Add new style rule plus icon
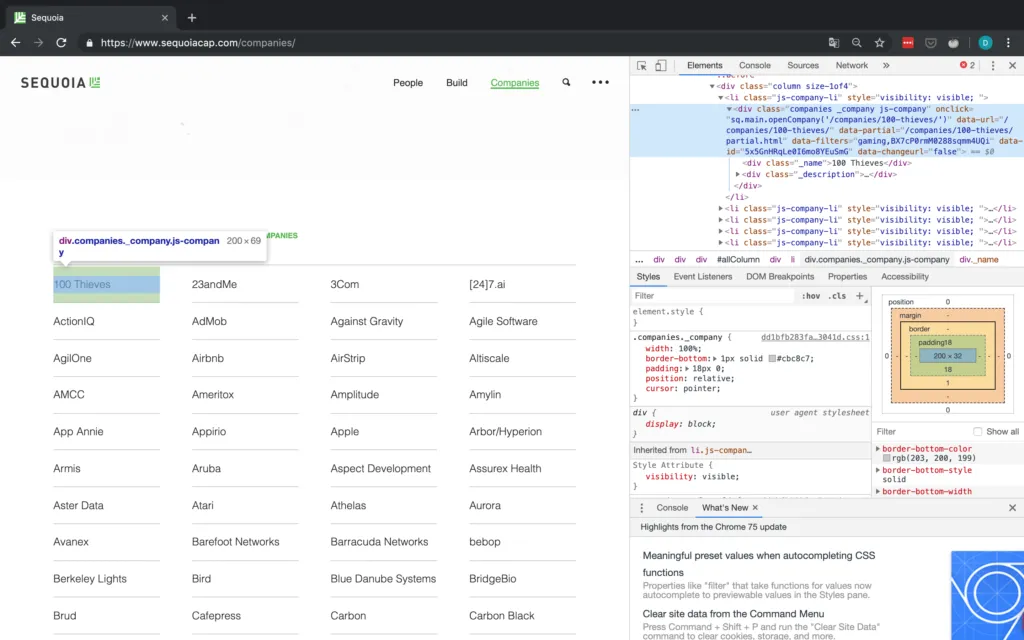The width and height of the screenshot is (1024, 640). 859,296
